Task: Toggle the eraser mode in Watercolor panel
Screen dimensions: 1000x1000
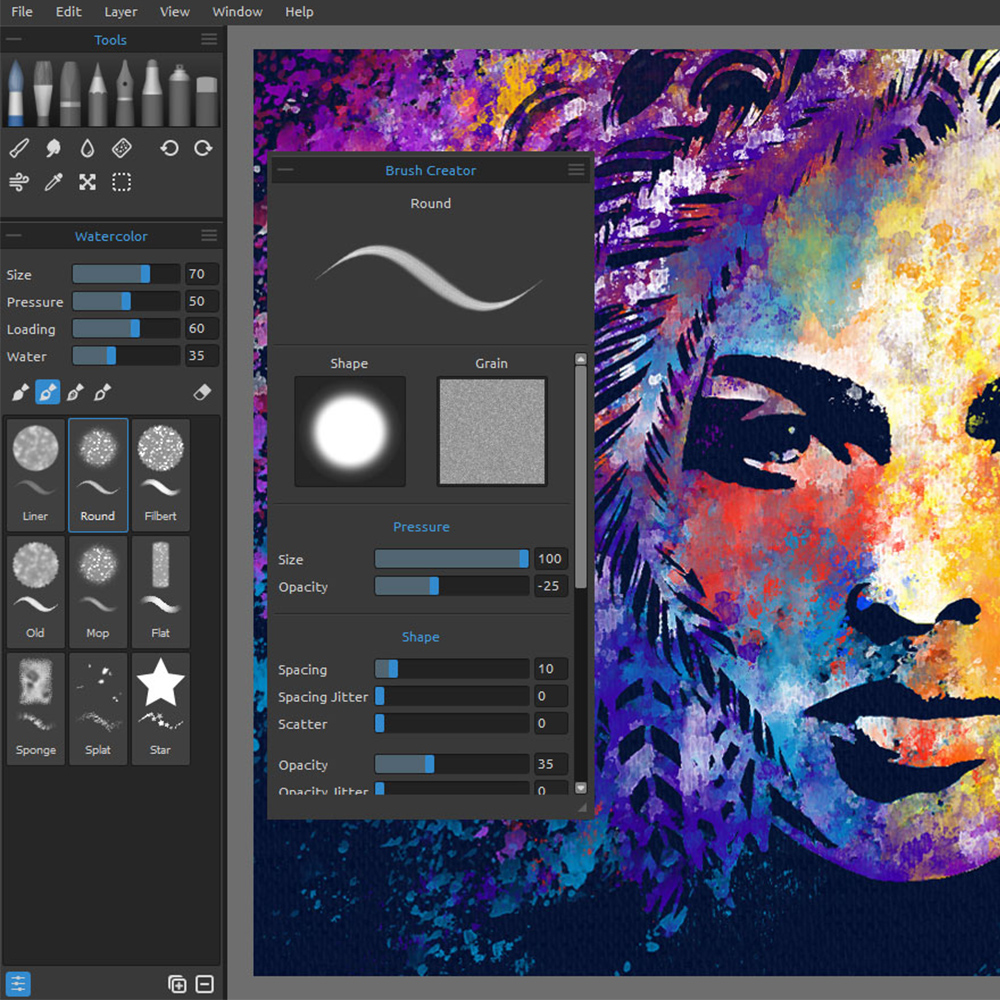Action: pos(201,392)
